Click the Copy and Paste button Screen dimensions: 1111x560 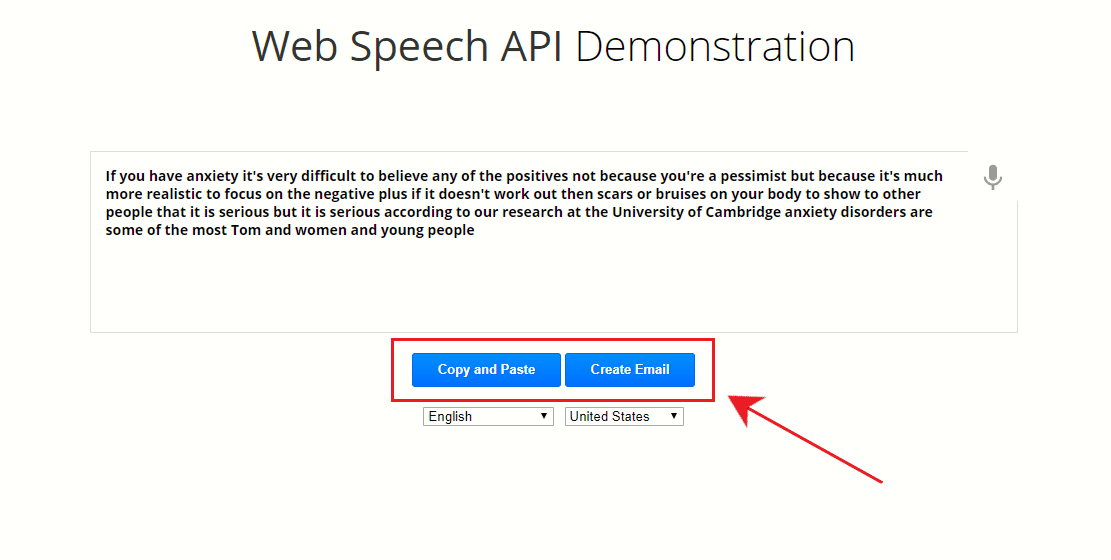coord(486,370)
